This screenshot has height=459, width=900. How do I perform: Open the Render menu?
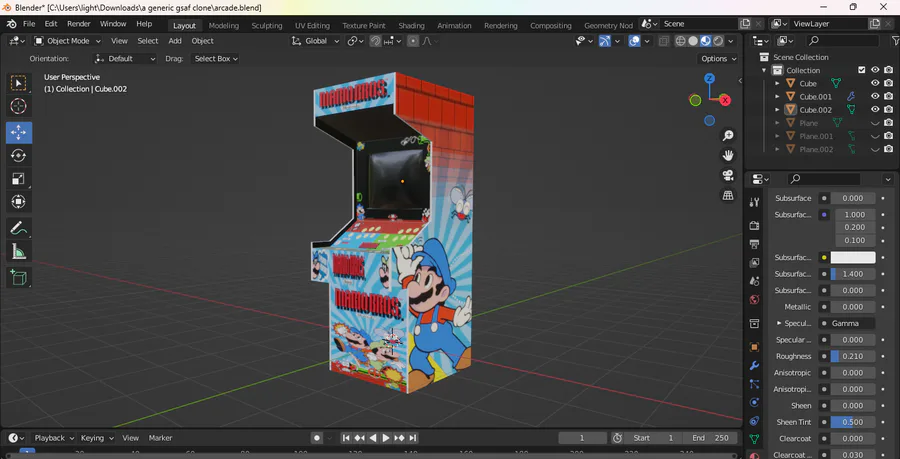coord(79,24)
